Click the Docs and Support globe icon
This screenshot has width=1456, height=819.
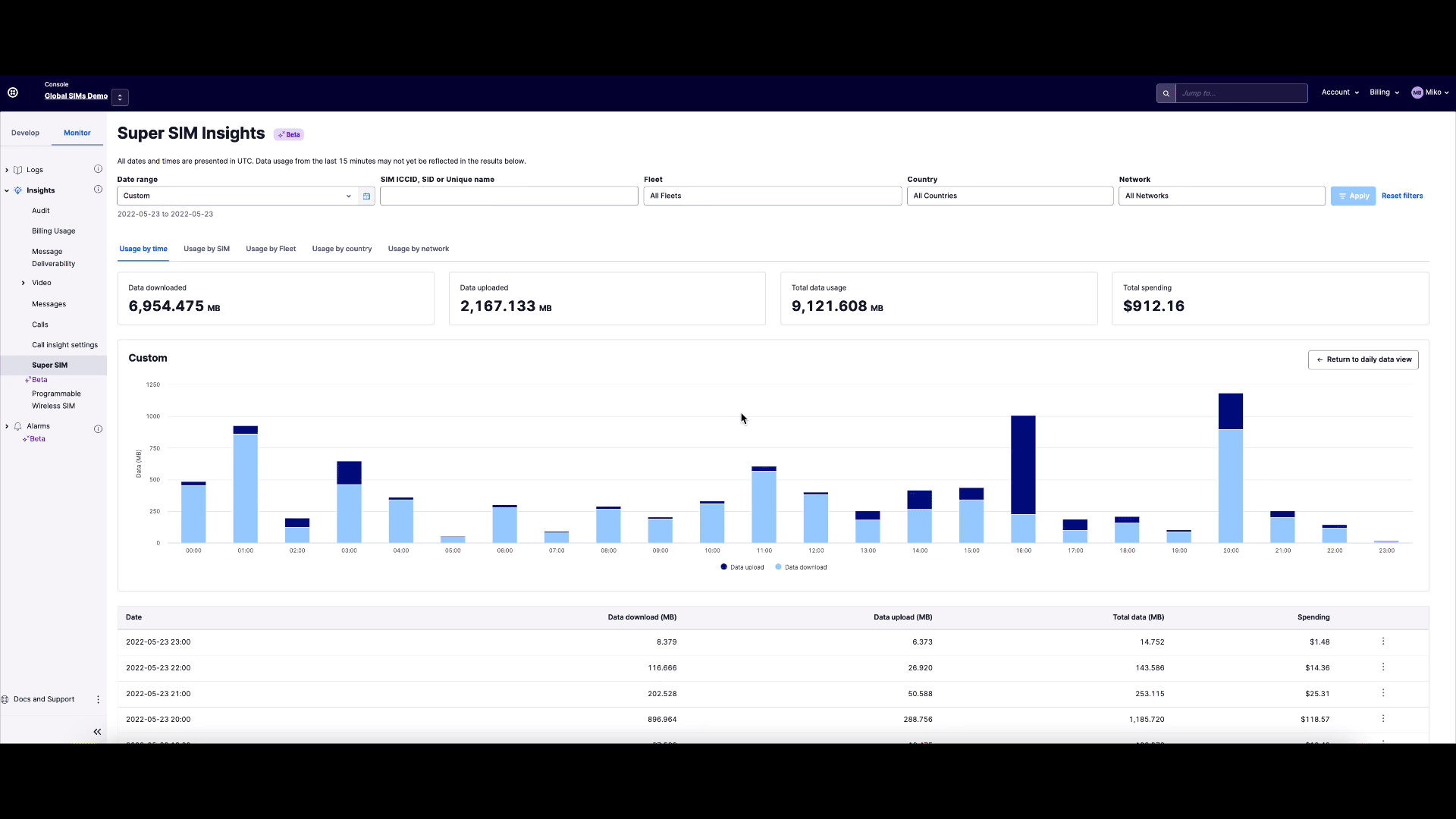tap(5, 699)
